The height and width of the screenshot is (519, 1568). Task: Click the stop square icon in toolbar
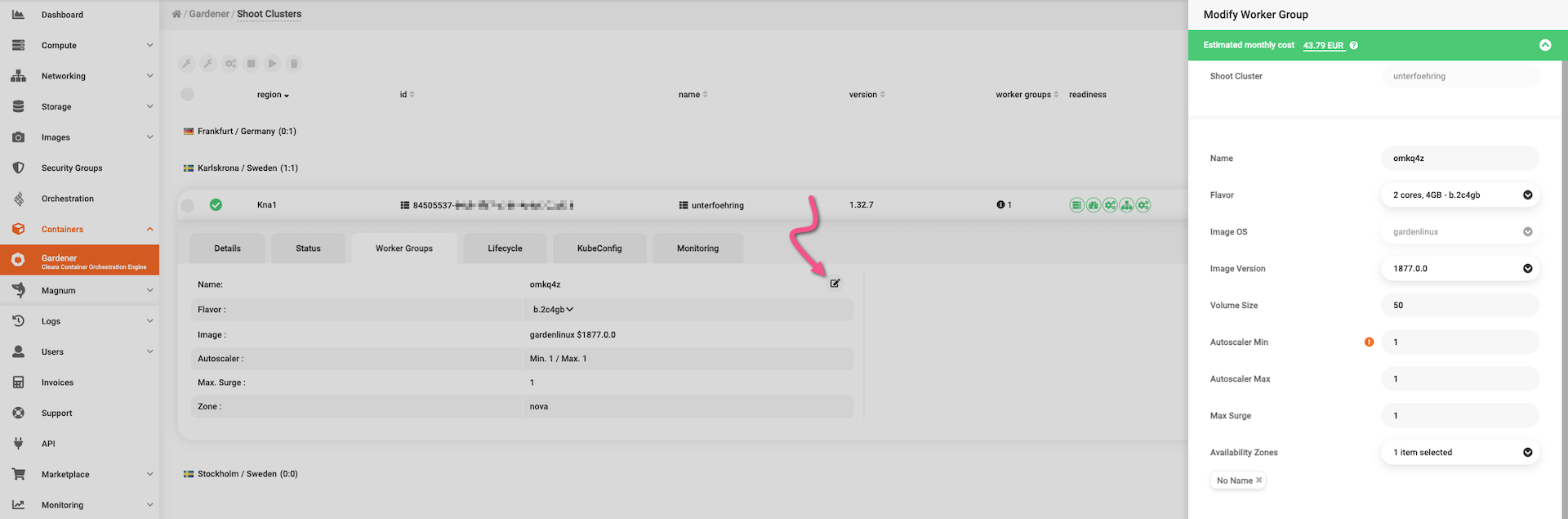252,64
